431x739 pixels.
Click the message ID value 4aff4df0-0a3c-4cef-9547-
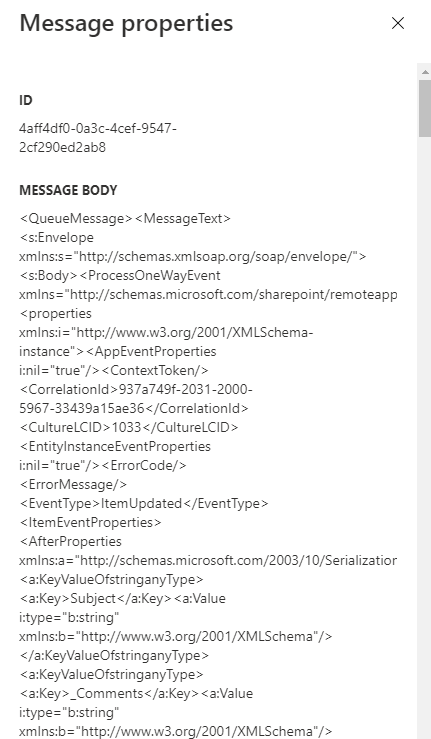[98, 128]
